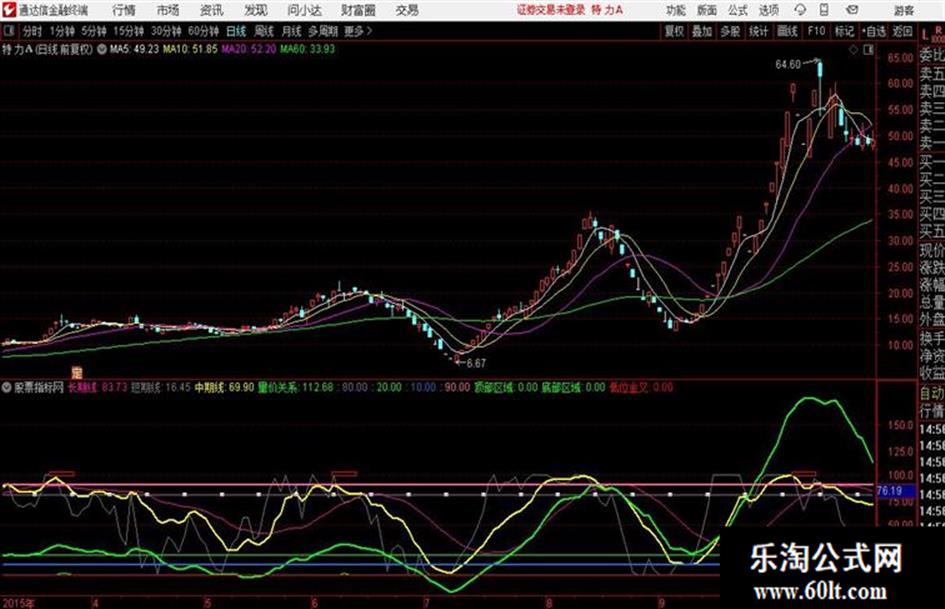Click the 标记 toolbar button
Image resolution: width=945 pixels, height=609 pixels.
(x=844, y=31)
